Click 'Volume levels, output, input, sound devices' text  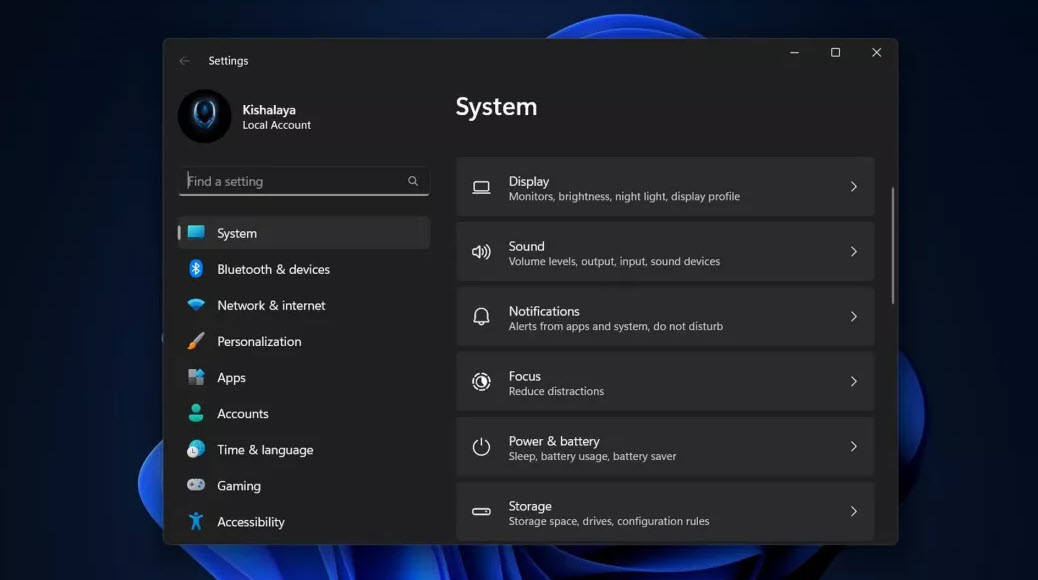[x=614, y=262]
